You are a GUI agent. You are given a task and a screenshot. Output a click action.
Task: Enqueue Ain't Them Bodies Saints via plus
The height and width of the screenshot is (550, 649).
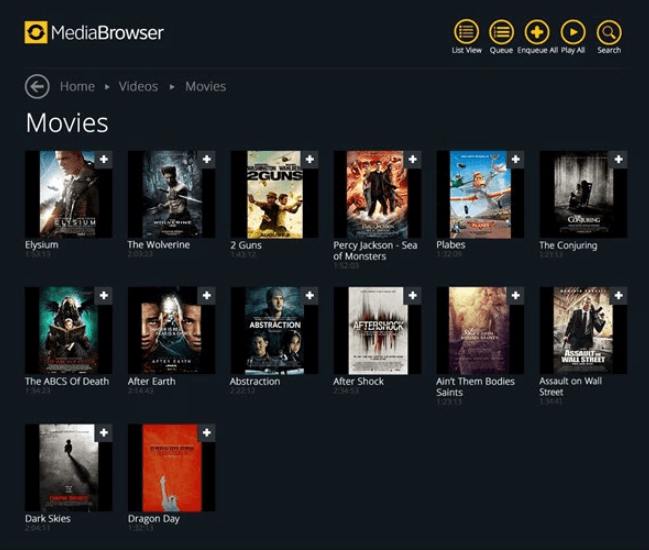515,295
